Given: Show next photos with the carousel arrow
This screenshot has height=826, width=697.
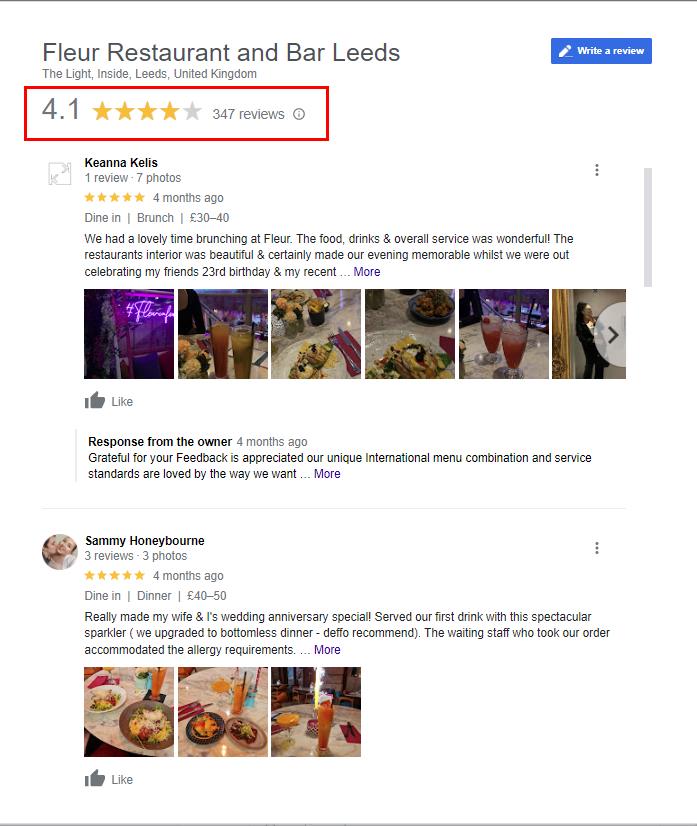Looking at the screenshot, I should [612, 335].
